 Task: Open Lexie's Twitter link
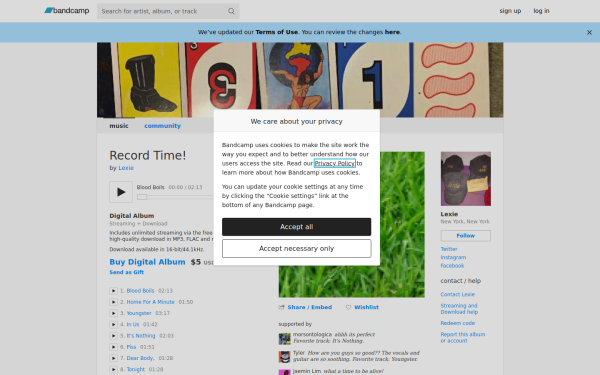coord(449,249)
